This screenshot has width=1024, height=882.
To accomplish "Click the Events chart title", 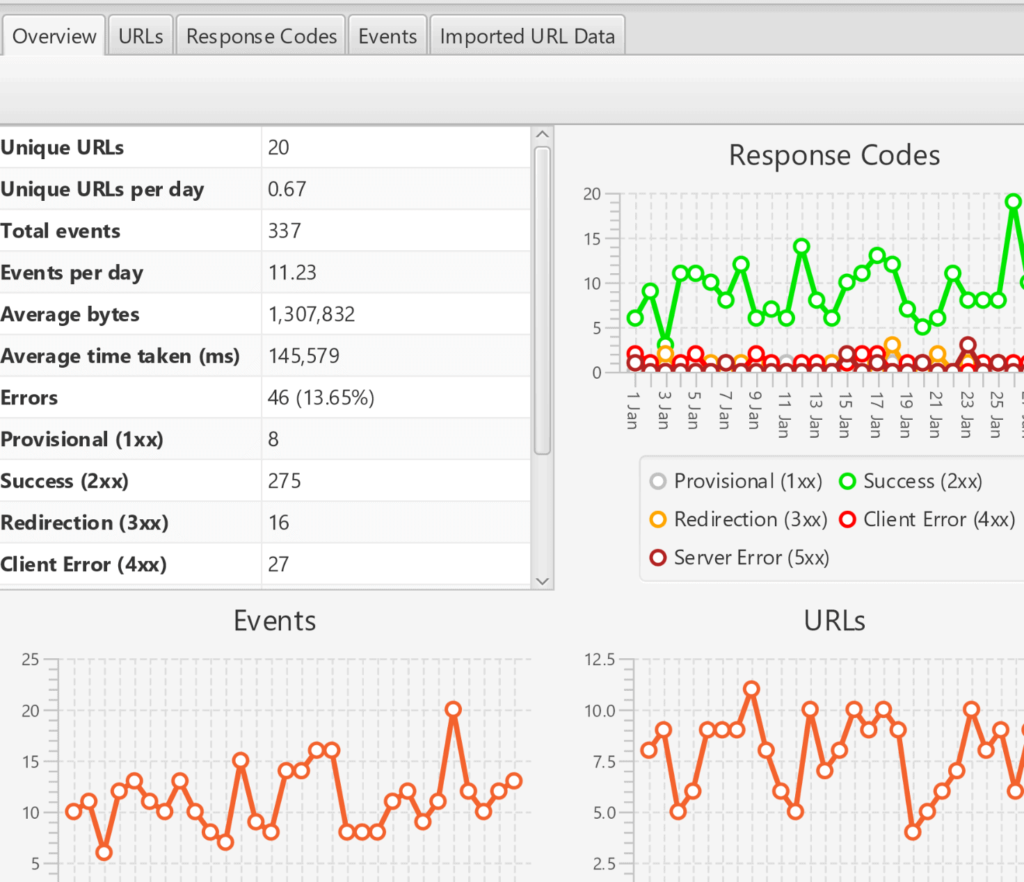I will 274,621.
